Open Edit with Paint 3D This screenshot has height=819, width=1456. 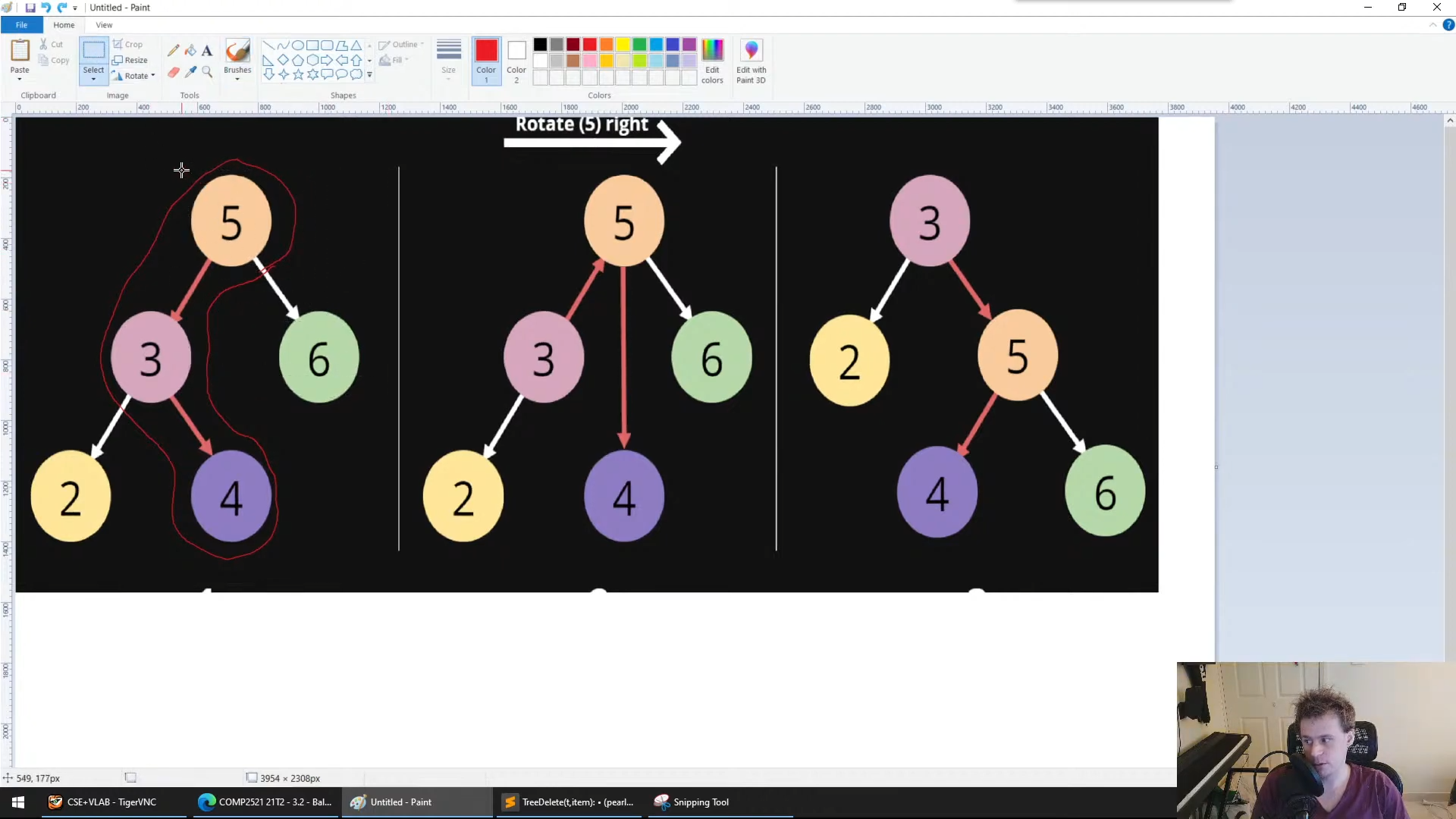pos(751,61)
